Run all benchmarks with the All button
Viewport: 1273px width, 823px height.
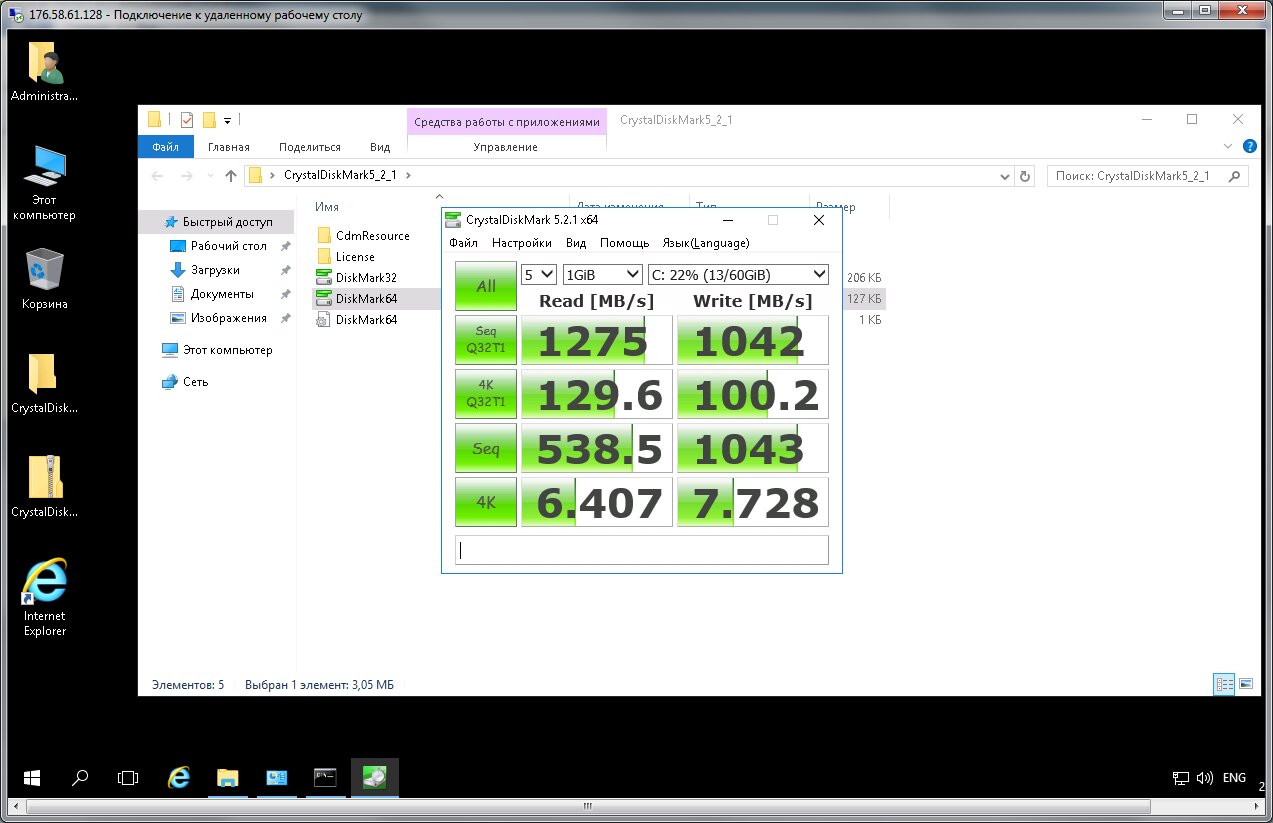coord(486,286)
